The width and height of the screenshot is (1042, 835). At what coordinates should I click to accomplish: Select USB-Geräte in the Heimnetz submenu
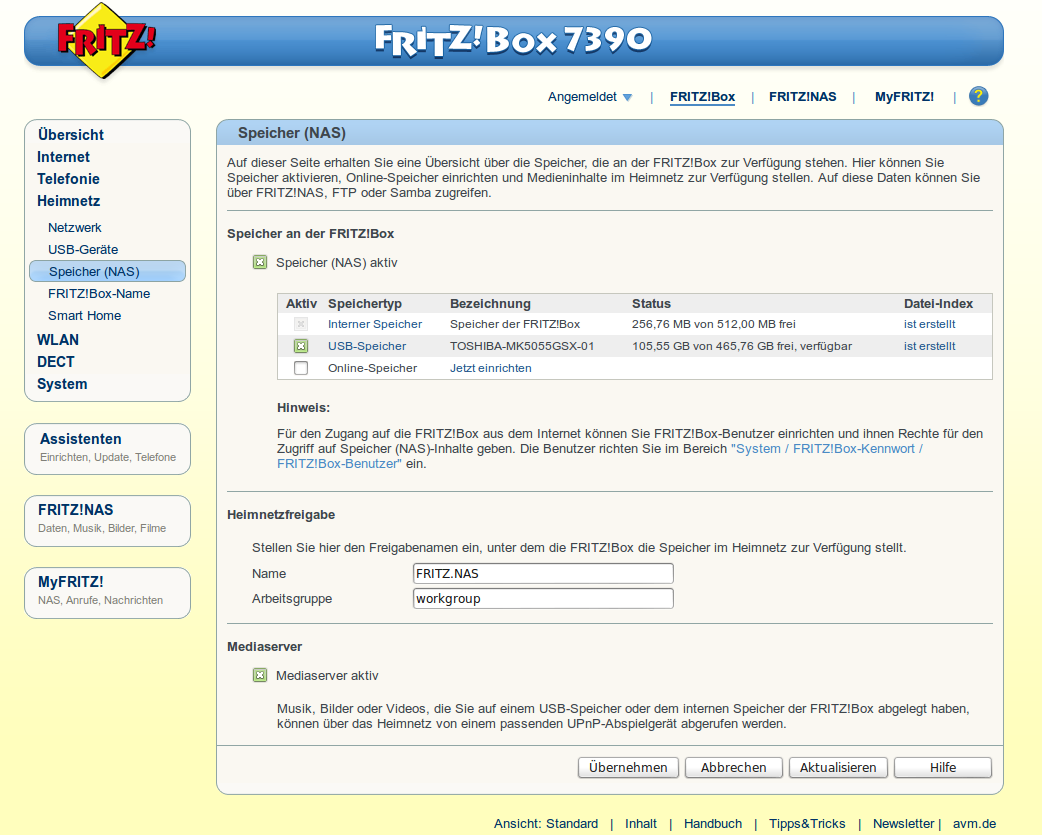point(83,249)
